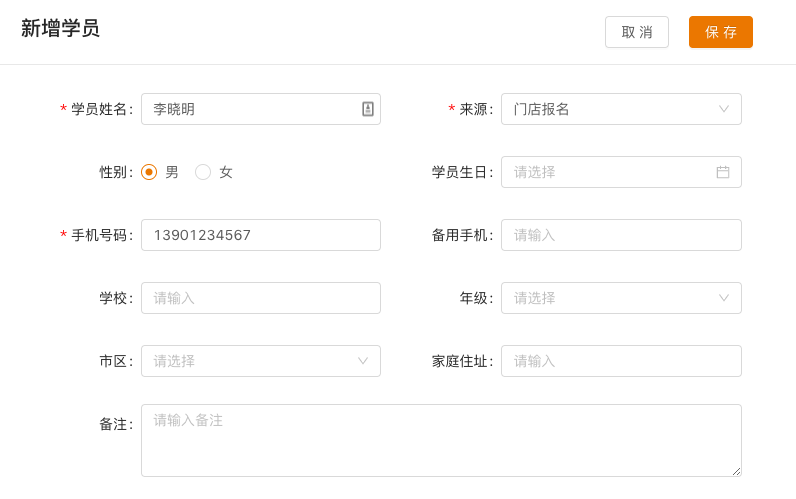Click the chevron arrow in 来源 select
This screenshot has height=499, width=796.
pyautogui.click(x=724, y=109)
